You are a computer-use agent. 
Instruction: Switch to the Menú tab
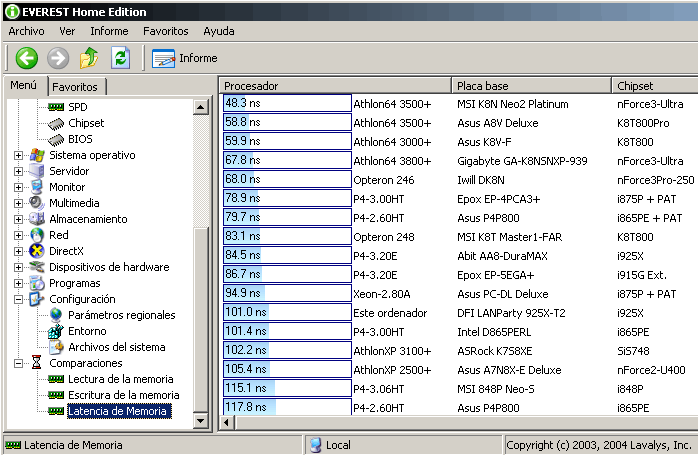(x=24, y=85)
